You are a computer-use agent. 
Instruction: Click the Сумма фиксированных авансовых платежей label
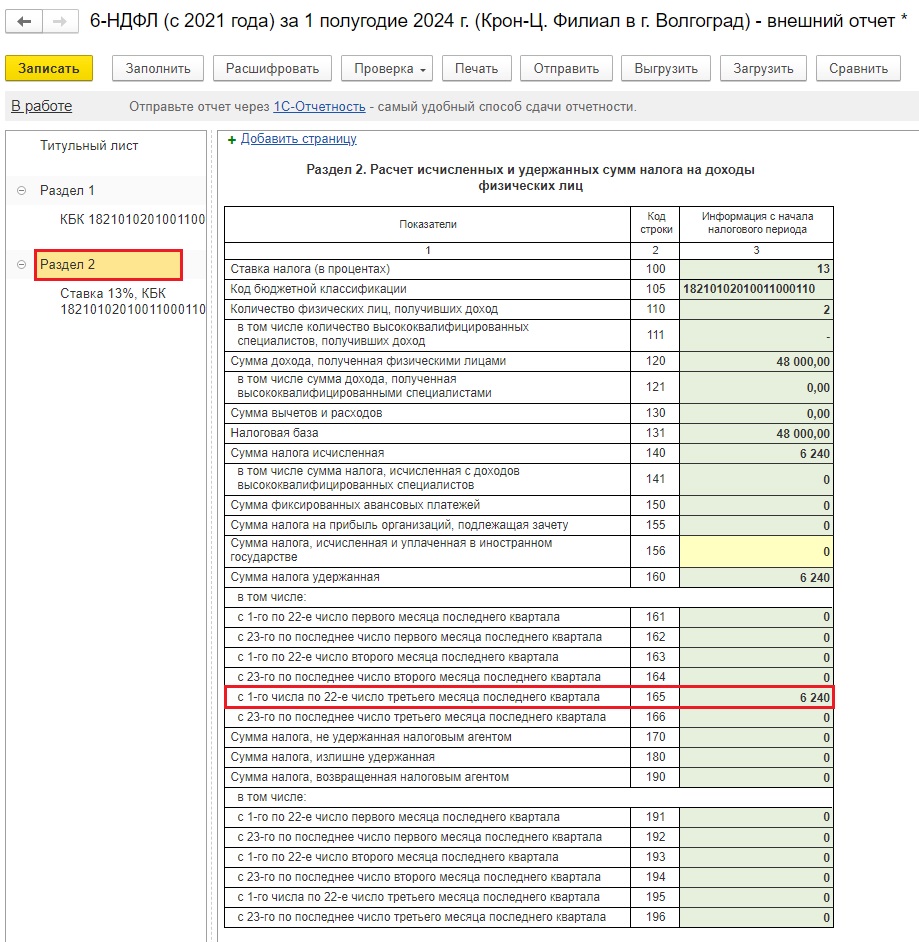click(x=355, y=505)
